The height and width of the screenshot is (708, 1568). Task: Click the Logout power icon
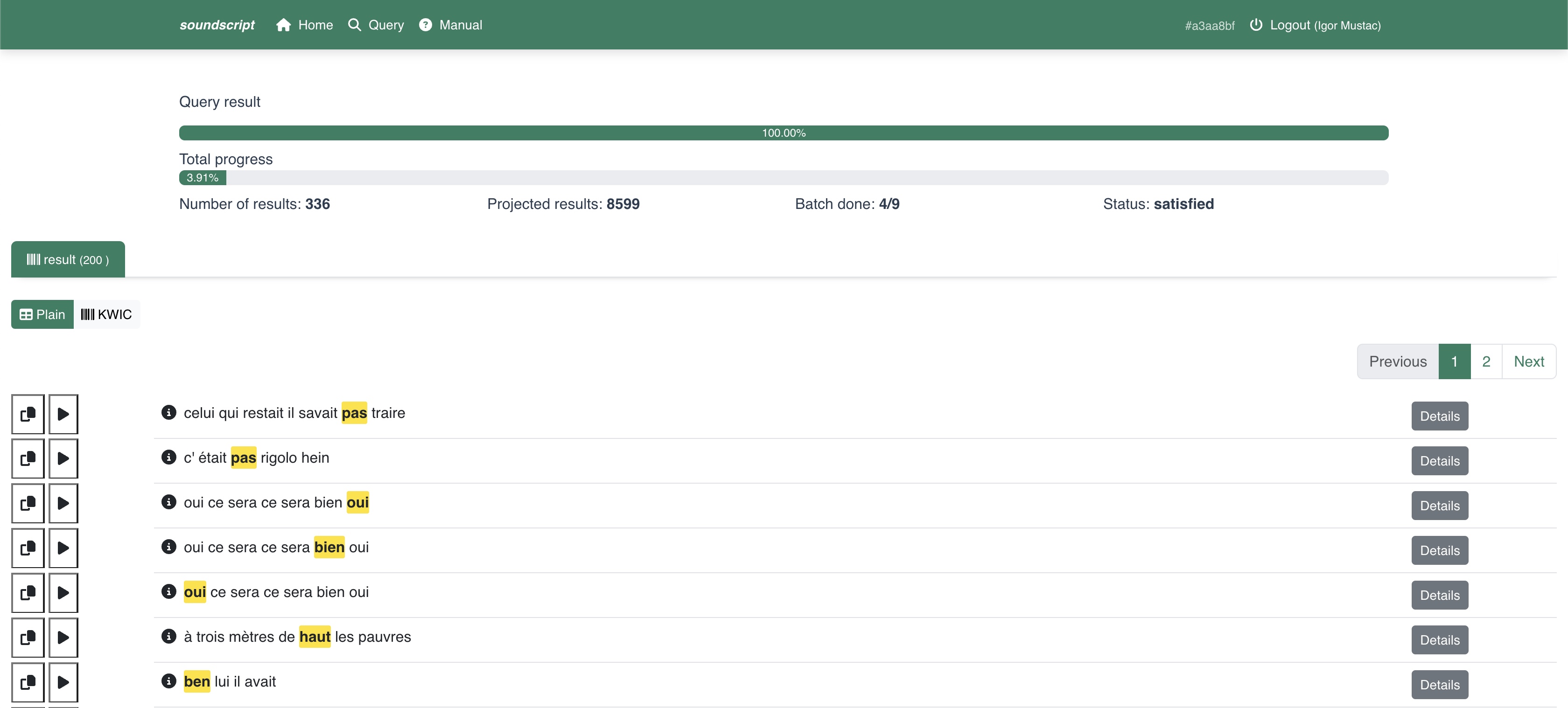coord(1256,25)
